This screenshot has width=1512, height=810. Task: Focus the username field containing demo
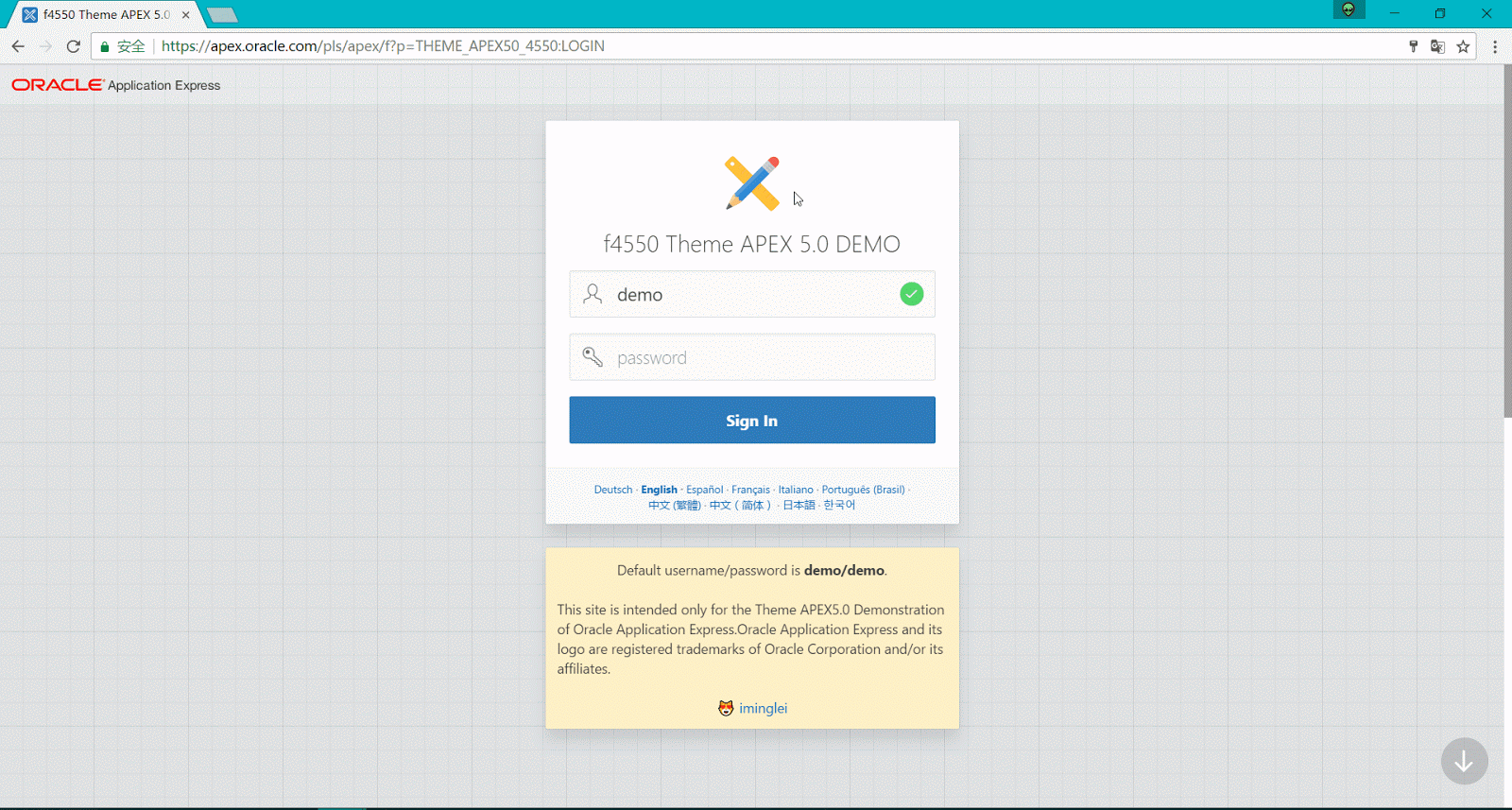coord(752,294)
